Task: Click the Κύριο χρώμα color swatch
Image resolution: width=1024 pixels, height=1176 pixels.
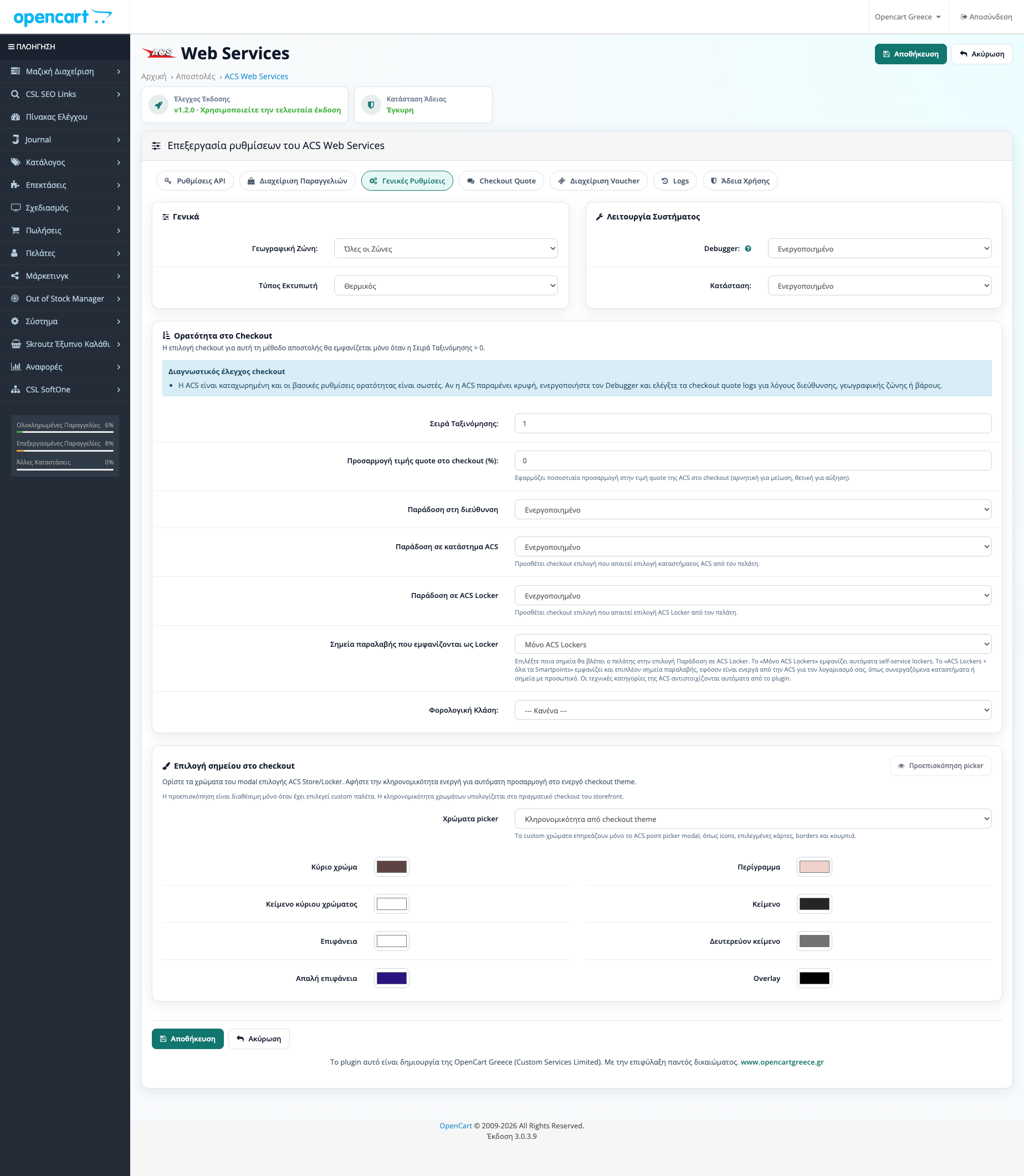Action: click(x=391, y=867)
